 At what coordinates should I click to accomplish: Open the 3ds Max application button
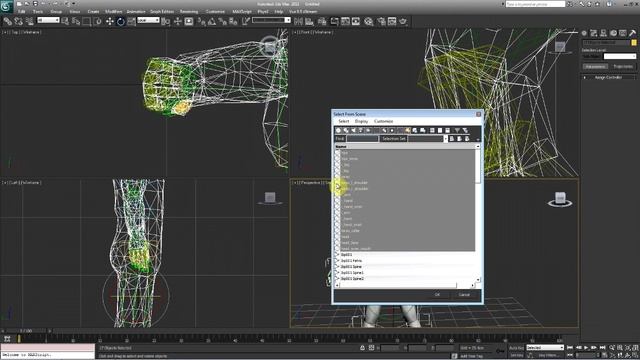click(7, 7)
